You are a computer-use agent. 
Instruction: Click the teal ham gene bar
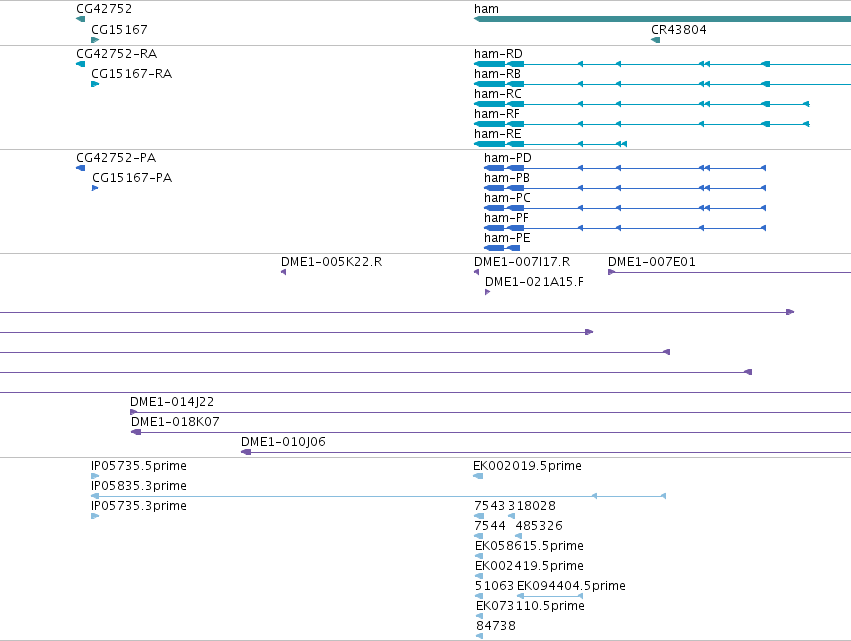(662, 19)
